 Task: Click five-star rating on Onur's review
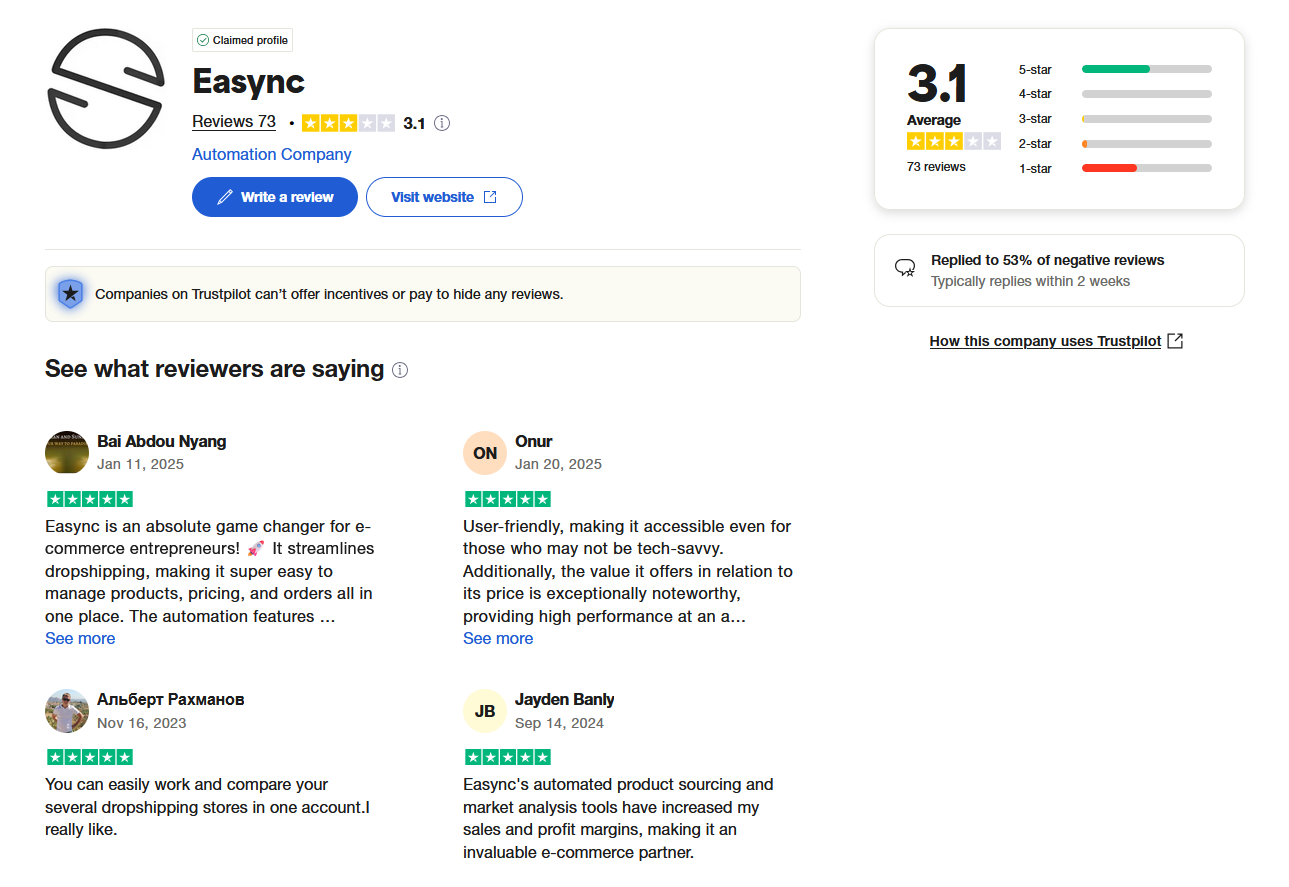tap(507, 499)
